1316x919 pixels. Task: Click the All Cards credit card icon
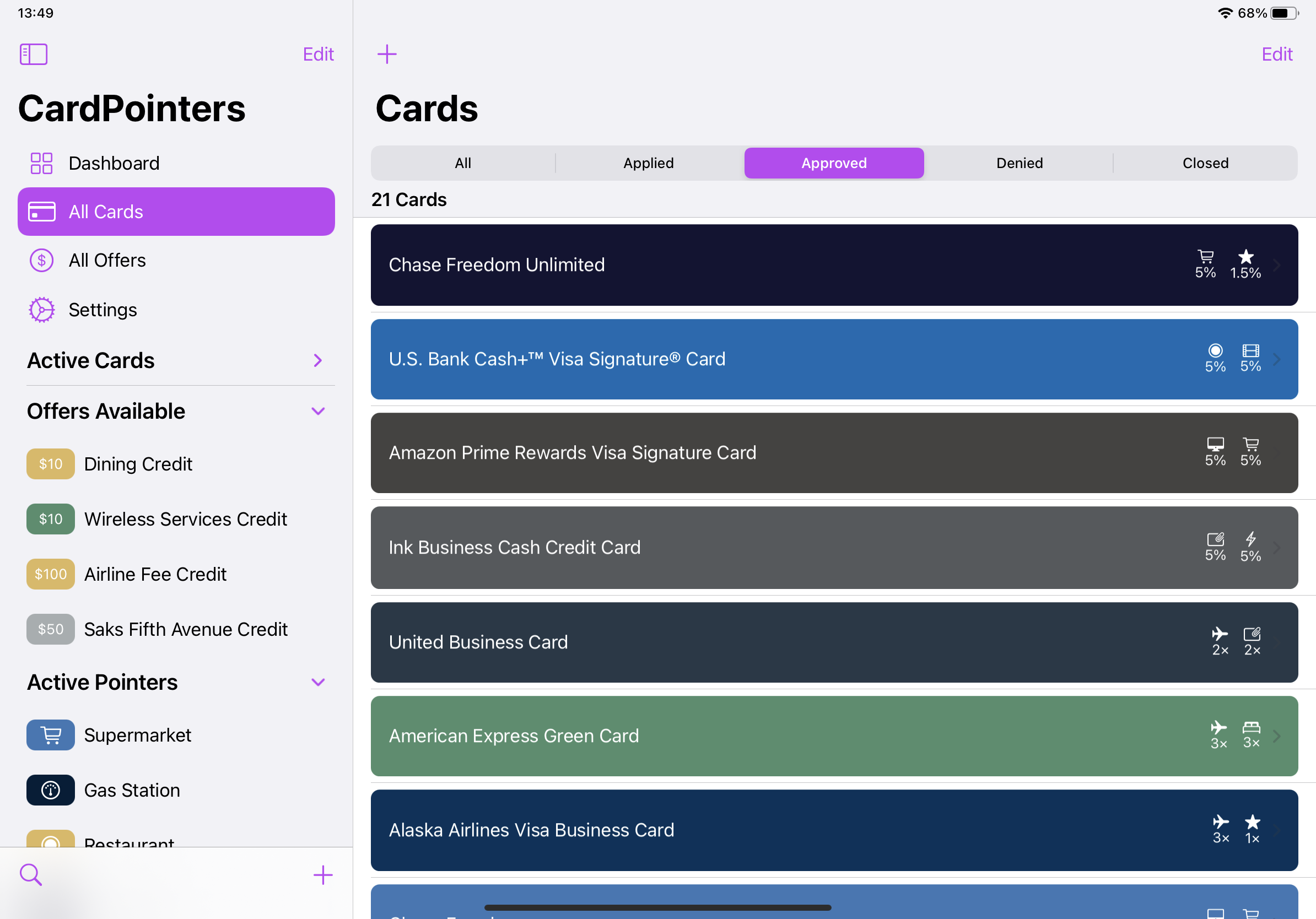point(42,212)
